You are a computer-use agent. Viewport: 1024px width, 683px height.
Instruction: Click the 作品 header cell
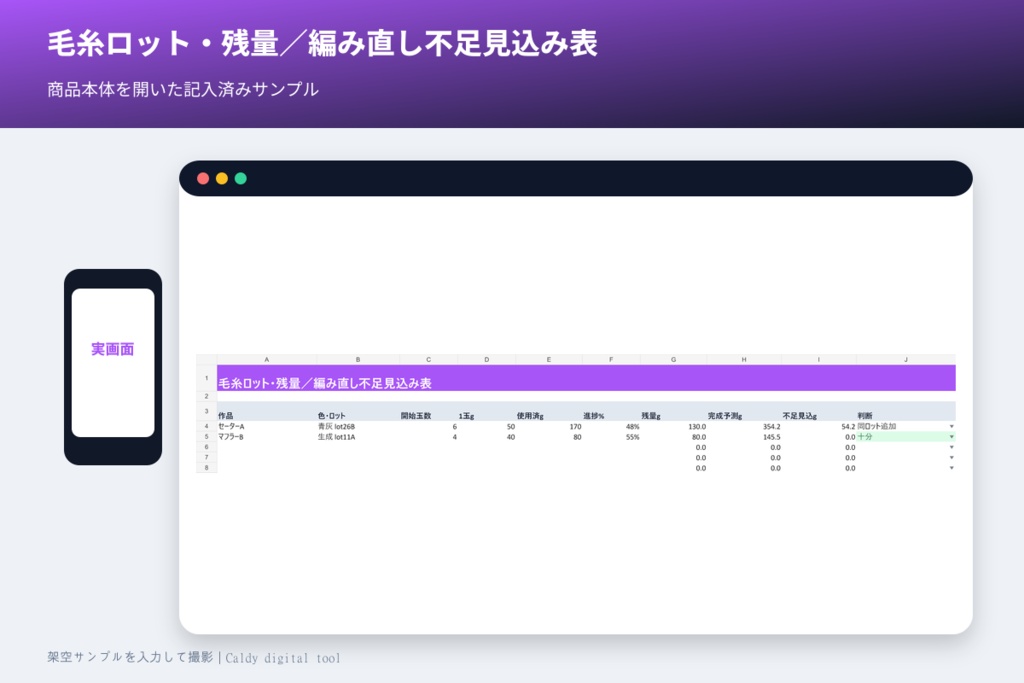pos(266,411)
